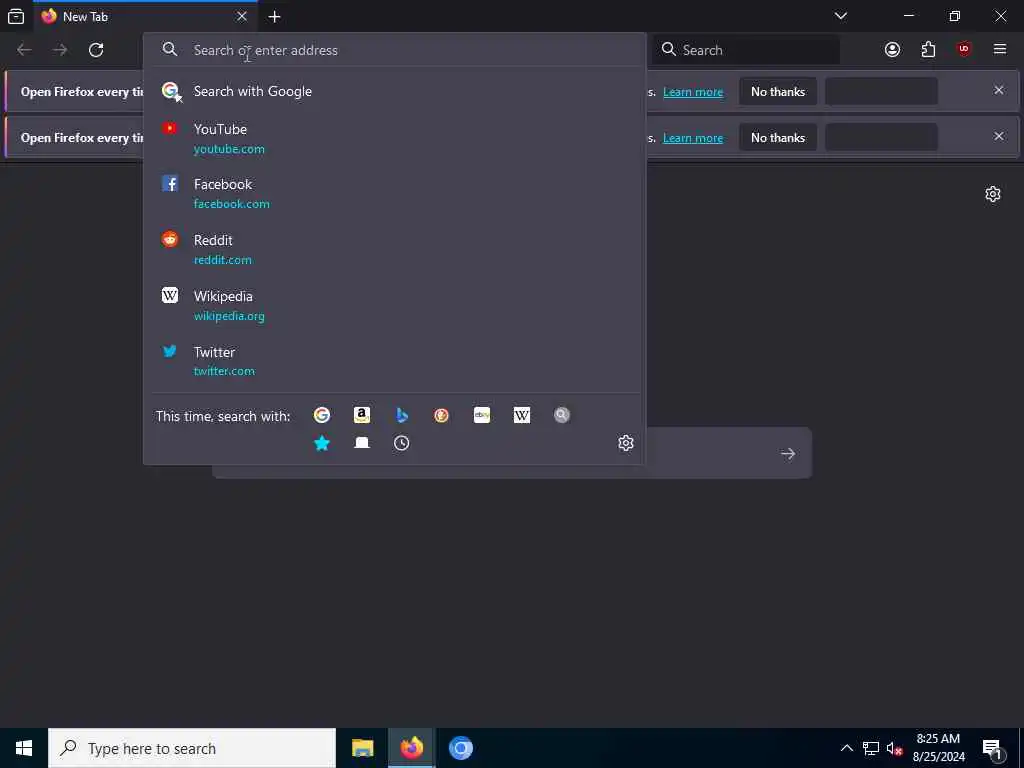Open the Reddit suggestion row
This screenshot has height=768, width=1024.
tap(394, 249)
